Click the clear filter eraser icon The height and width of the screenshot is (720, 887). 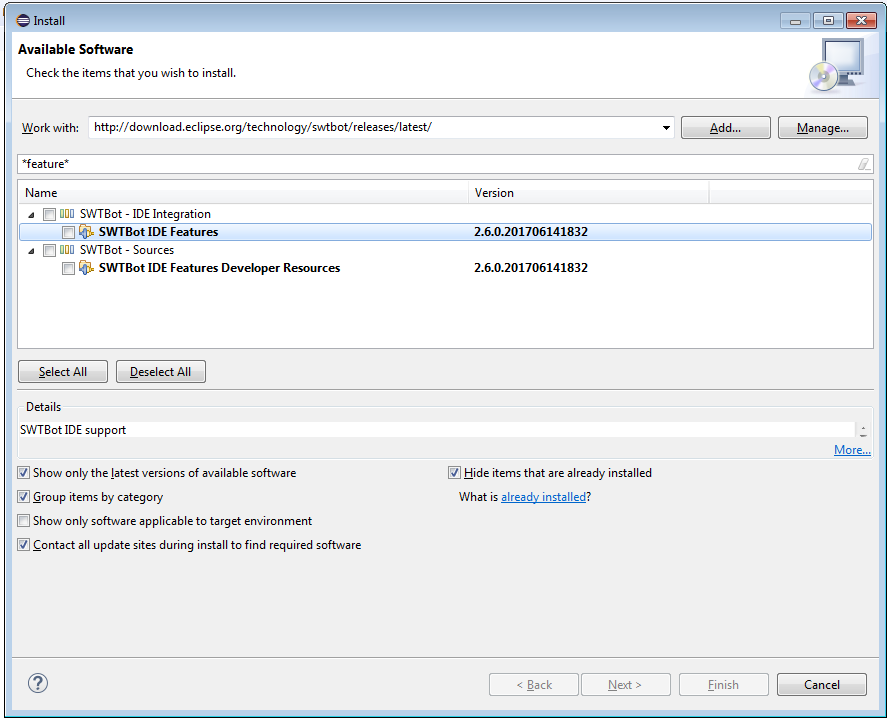coord(863,164)
